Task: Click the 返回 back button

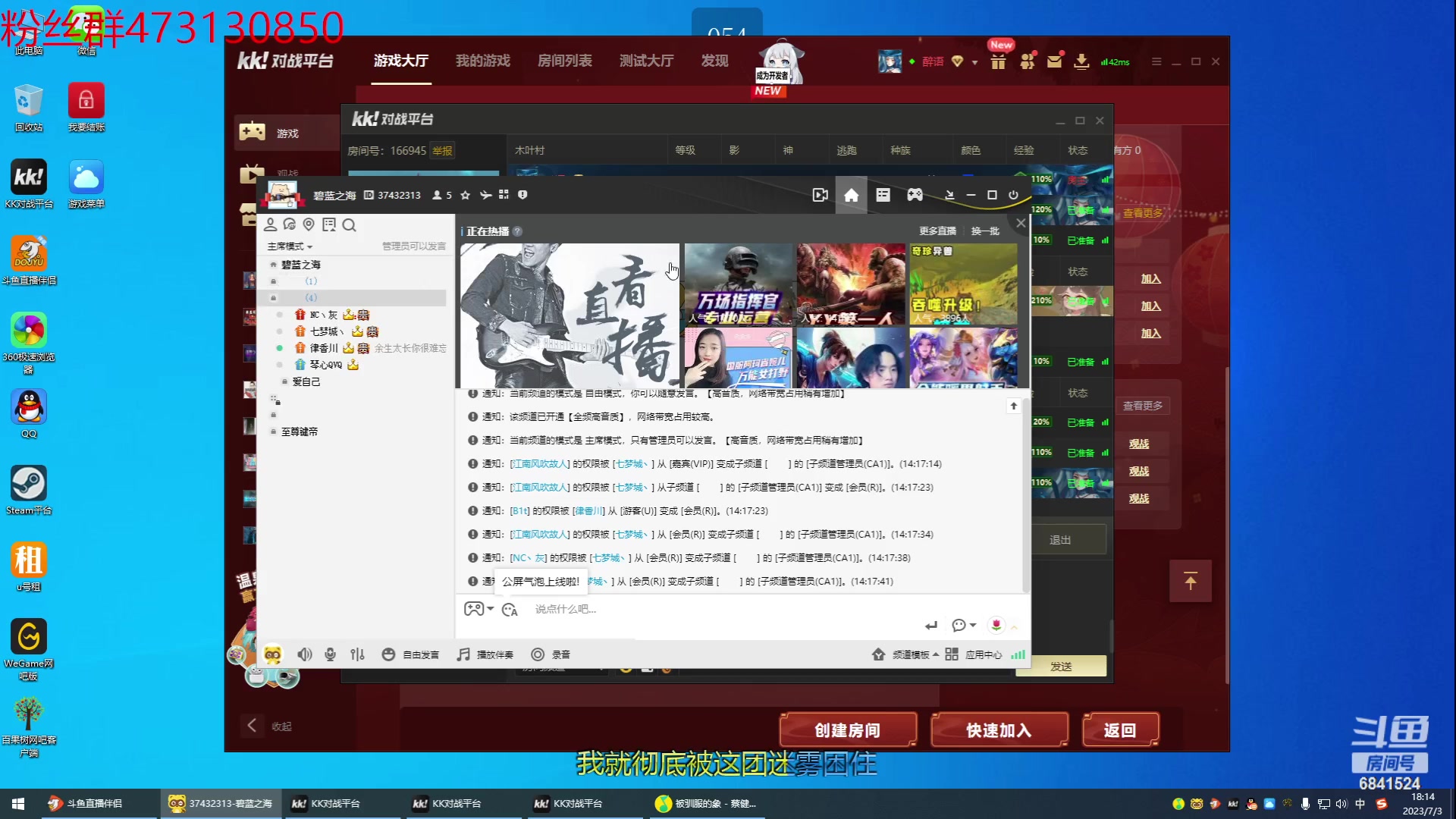Action: tap(1120, 730)
